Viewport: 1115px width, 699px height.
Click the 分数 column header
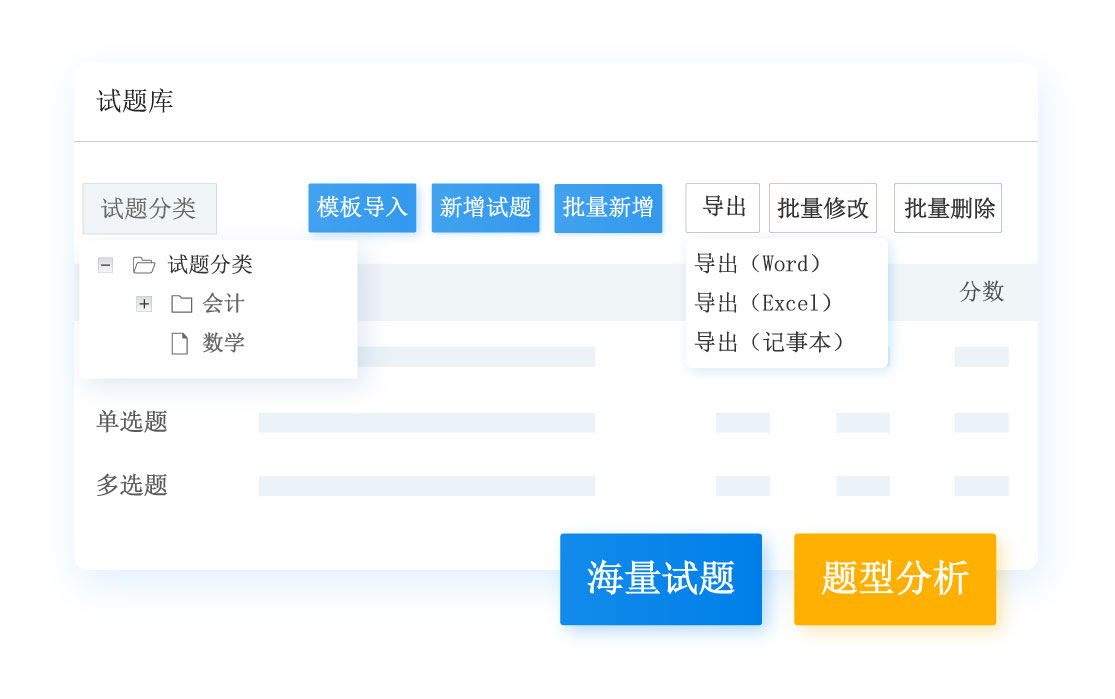click(981, 292)
